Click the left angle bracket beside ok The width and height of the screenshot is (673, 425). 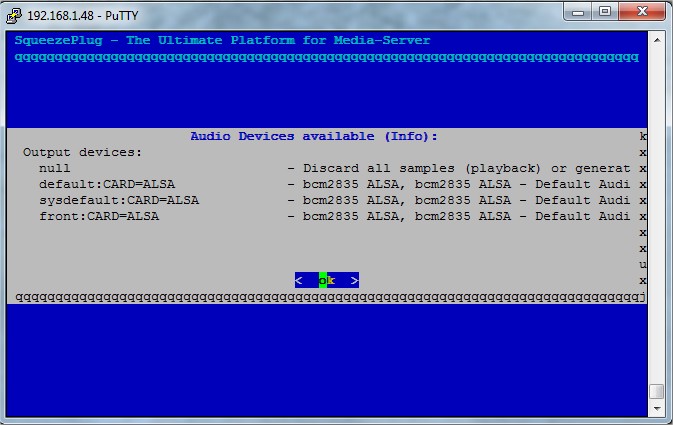point(299,281)
